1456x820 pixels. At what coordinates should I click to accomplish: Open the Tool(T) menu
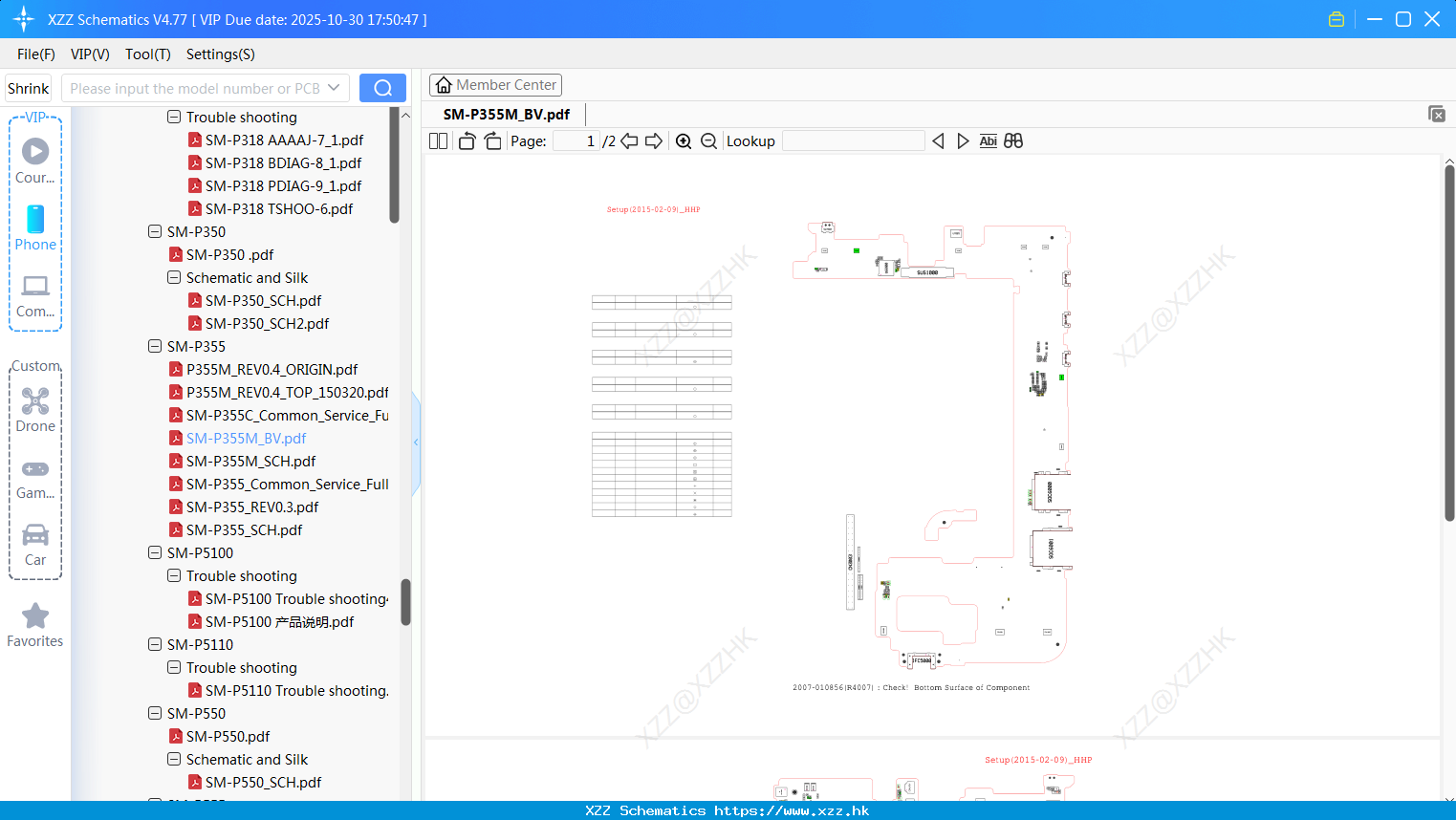148,54
